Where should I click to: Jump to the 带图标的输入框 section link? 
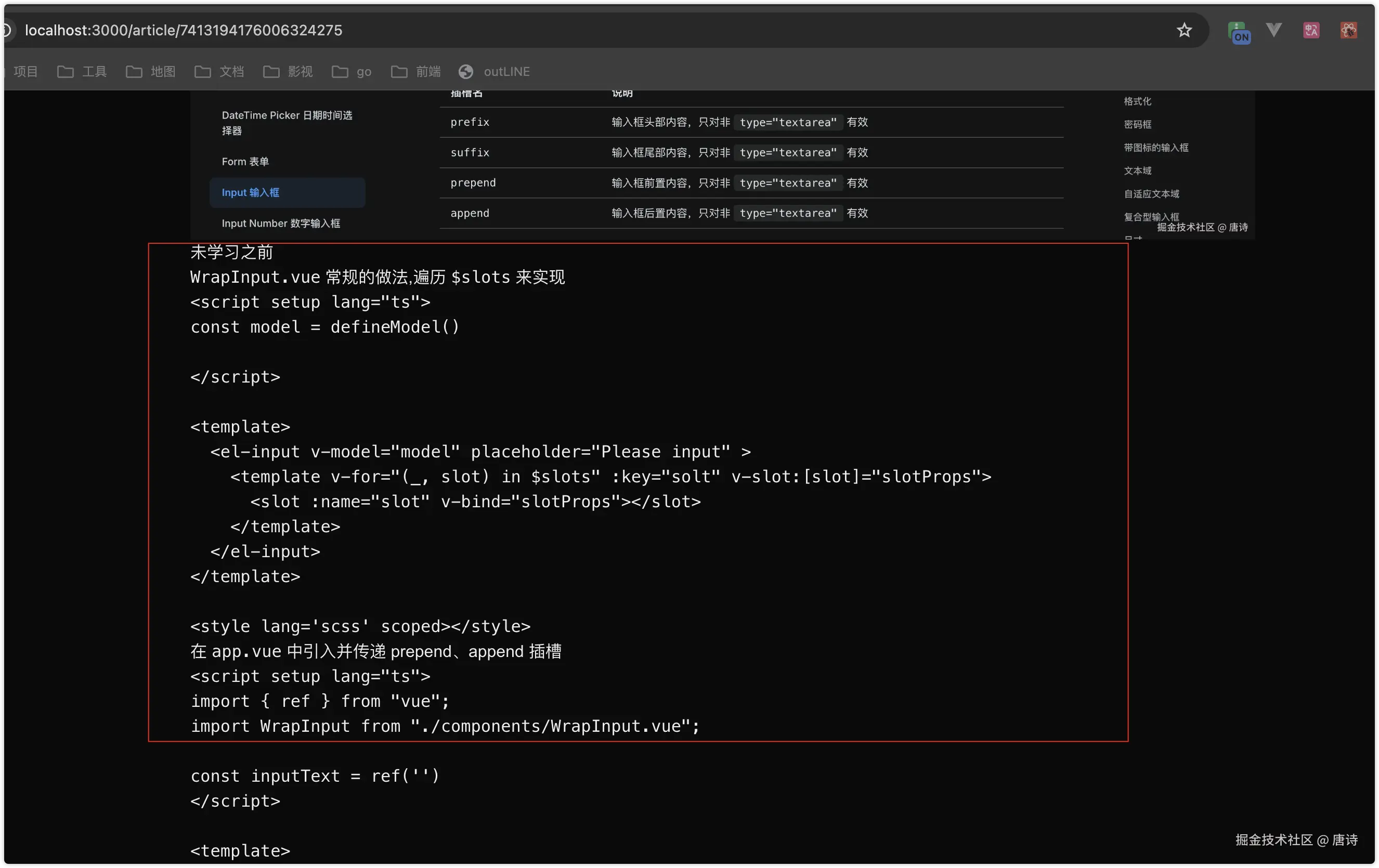[1155, 148]
